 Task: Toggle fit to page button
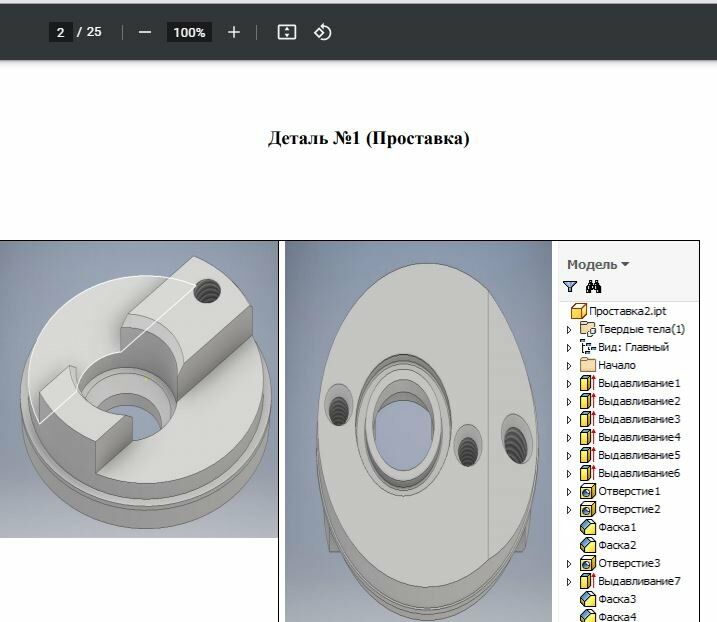[x=287, y=32]
